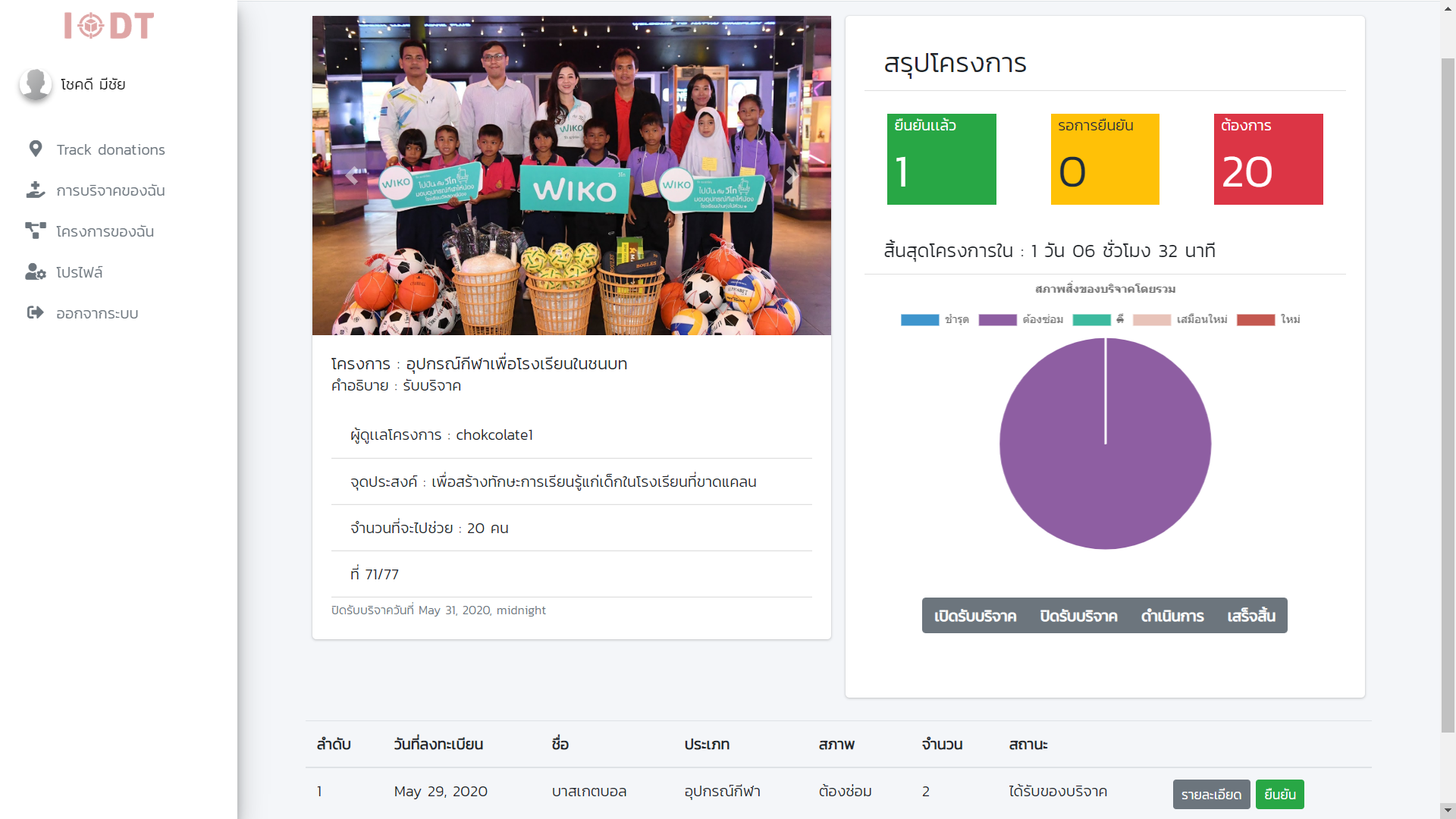
Task: Click the page scrollbar down arrow
Action: click(x=1448, y=810)
